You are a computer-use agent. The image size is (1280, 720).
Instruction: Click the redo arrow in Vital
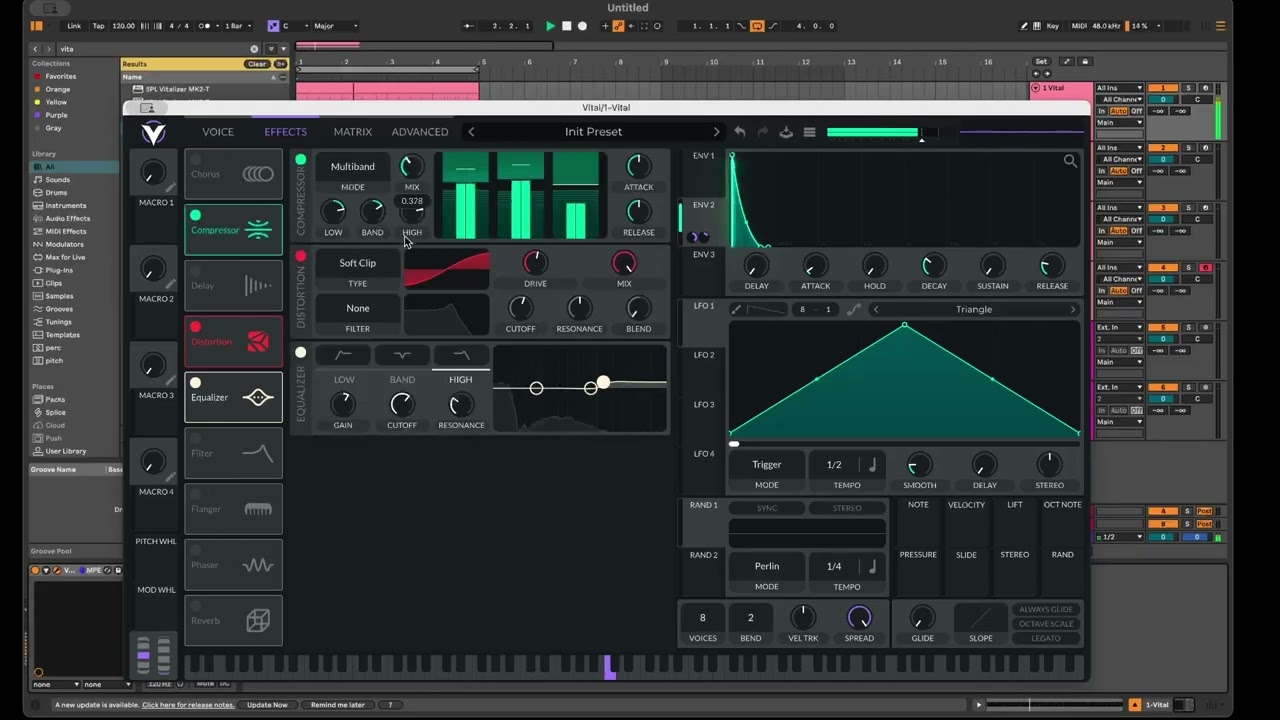tap(762, 132)
